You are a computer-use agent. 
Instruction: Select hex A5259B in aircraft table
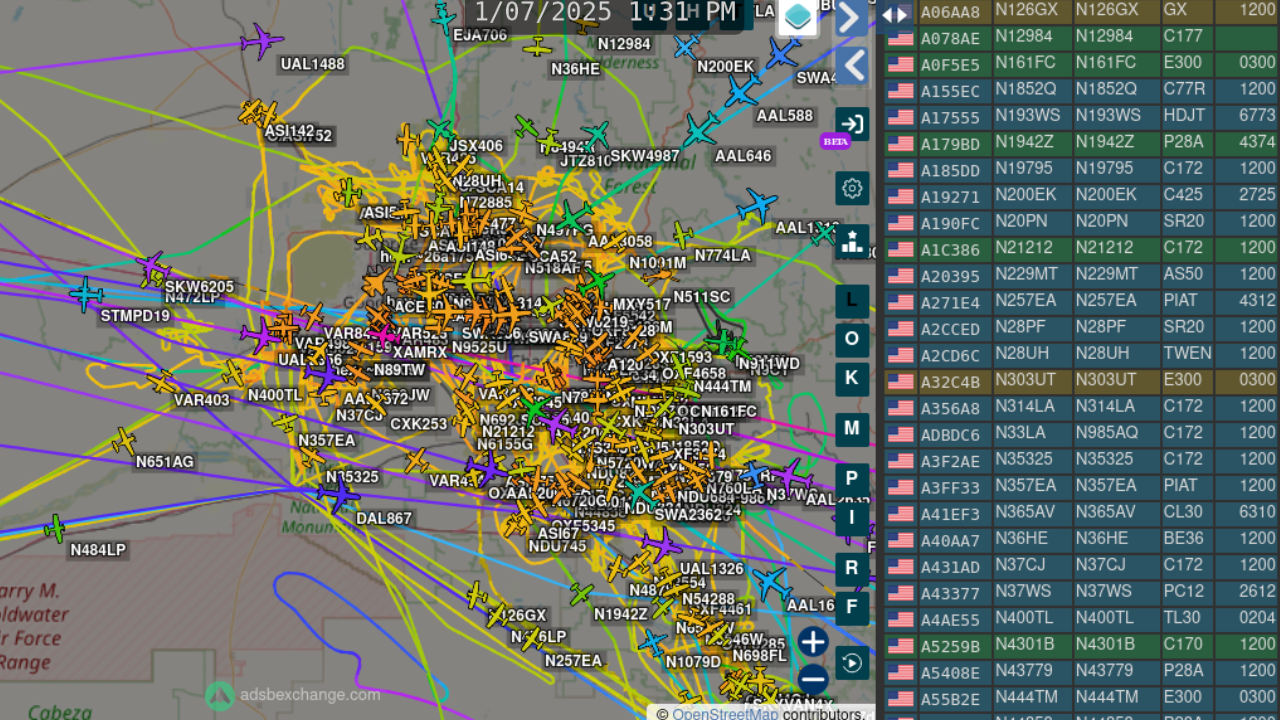(950, 646)
